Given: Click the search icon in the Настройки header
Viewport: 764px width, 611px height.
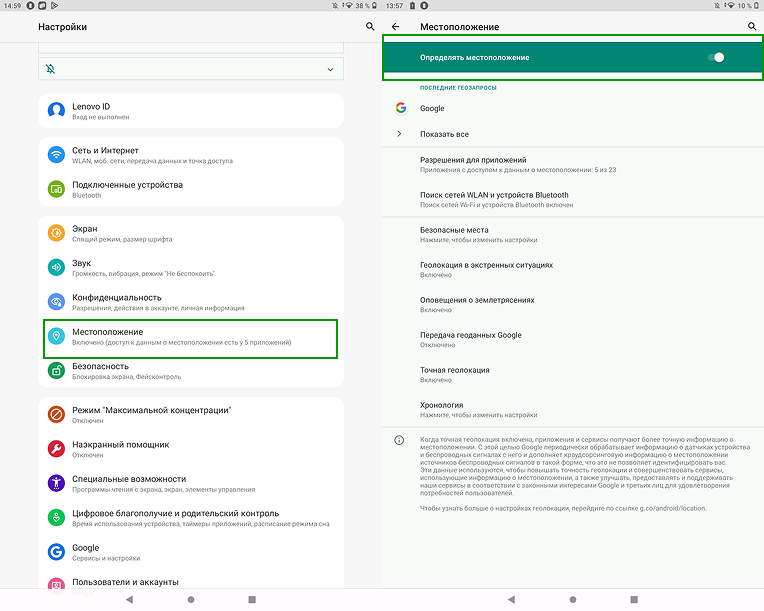Looking at the screenshot, I should (370, 26).
